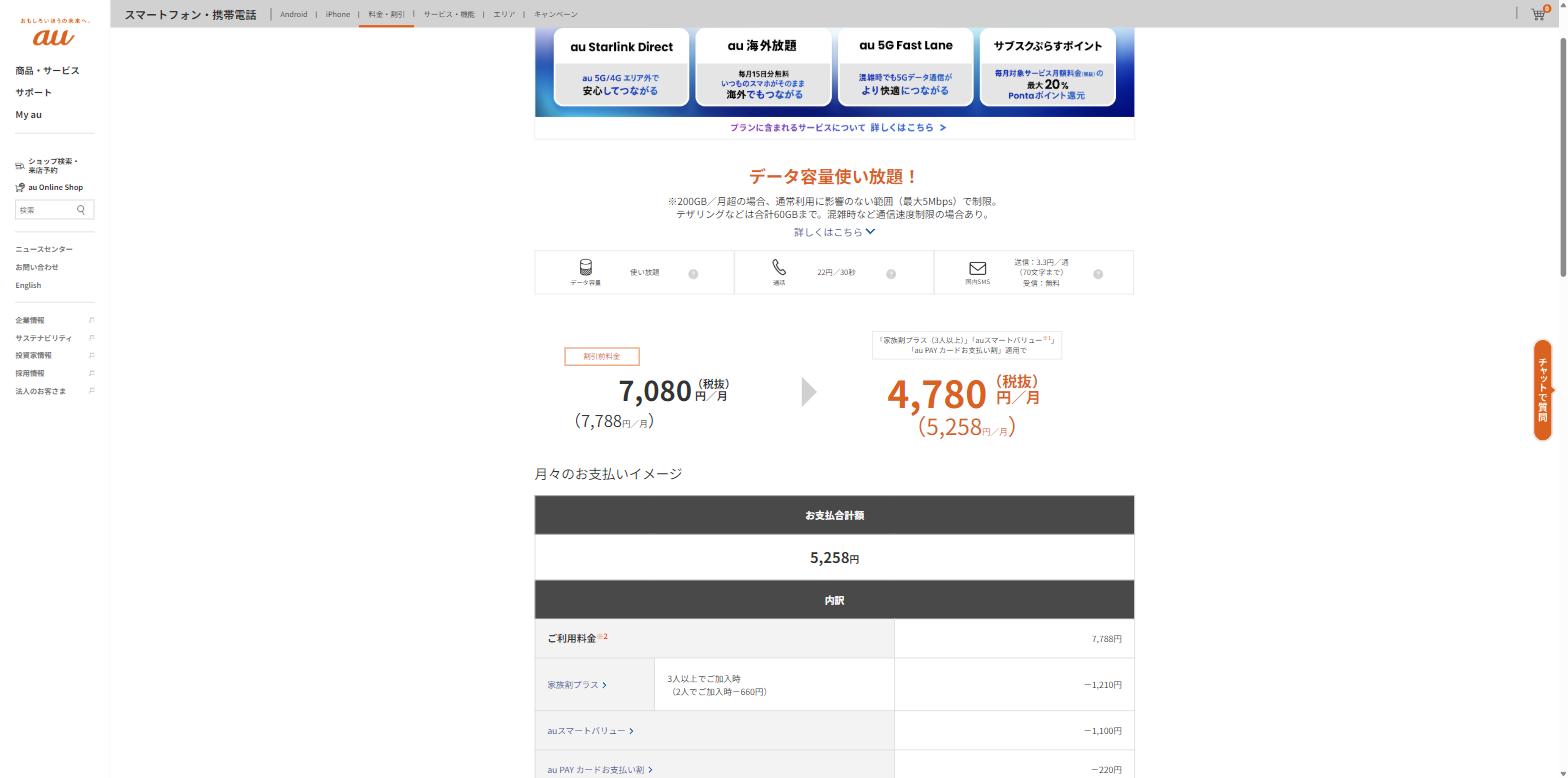The image size is (1568, 778).
Task: Open サポート sidebar menu
Action: [33, 92]
